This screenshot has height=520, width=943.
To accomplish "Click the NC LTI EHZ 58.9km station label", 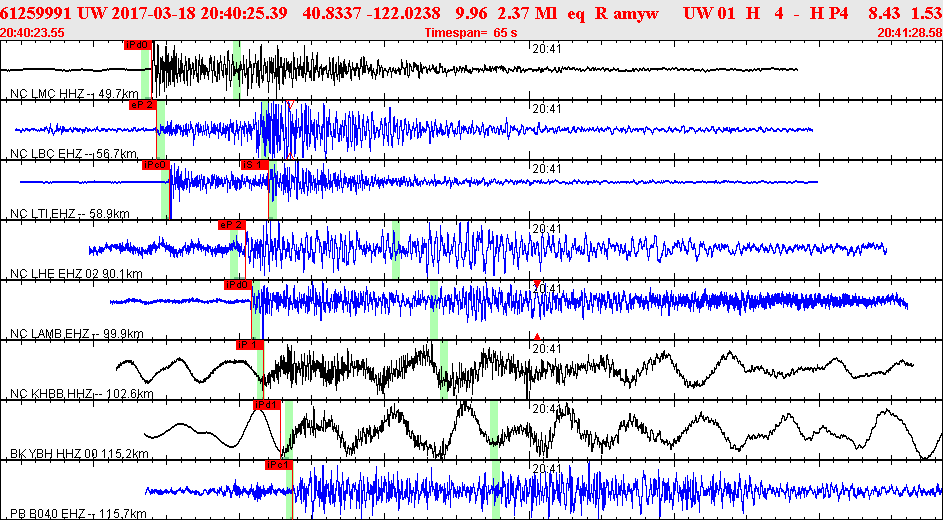I will pyautogui.click(x=70, y=213).
